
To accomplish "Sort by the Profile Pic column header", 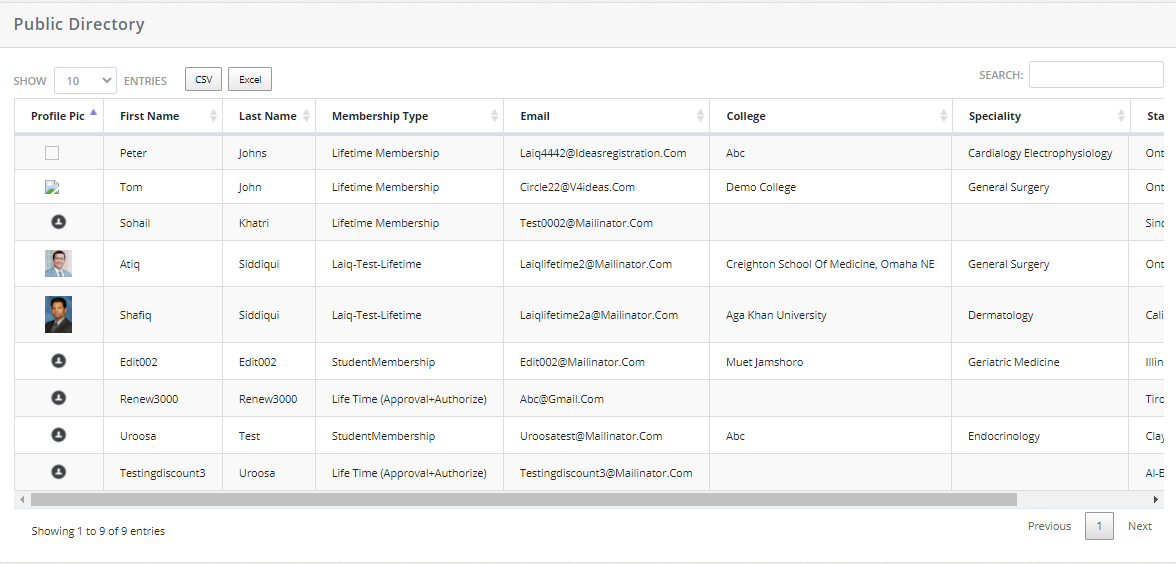I will click(58, 116).
